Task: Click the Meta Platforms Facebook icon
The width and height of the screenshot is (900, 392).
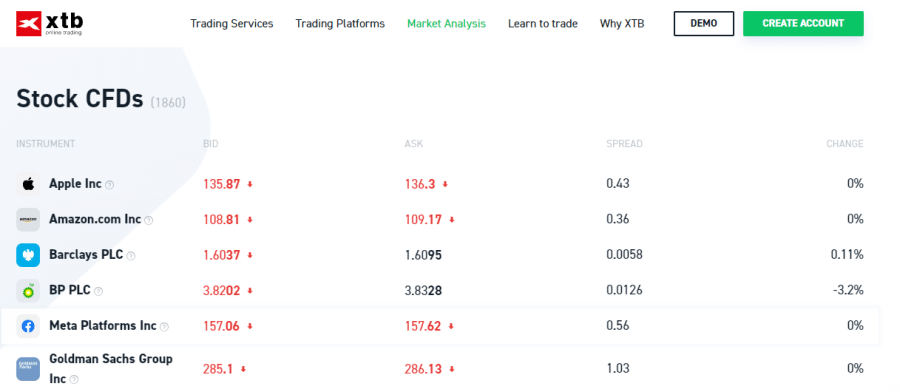Action: (x=28, y=327)
